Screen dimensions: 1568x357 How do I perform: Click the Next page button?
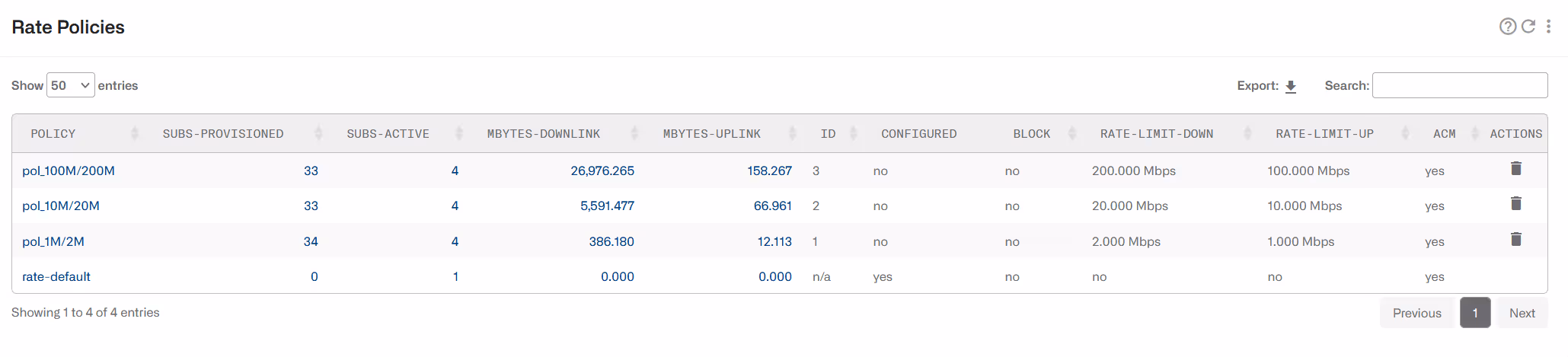coord(1522,313)
